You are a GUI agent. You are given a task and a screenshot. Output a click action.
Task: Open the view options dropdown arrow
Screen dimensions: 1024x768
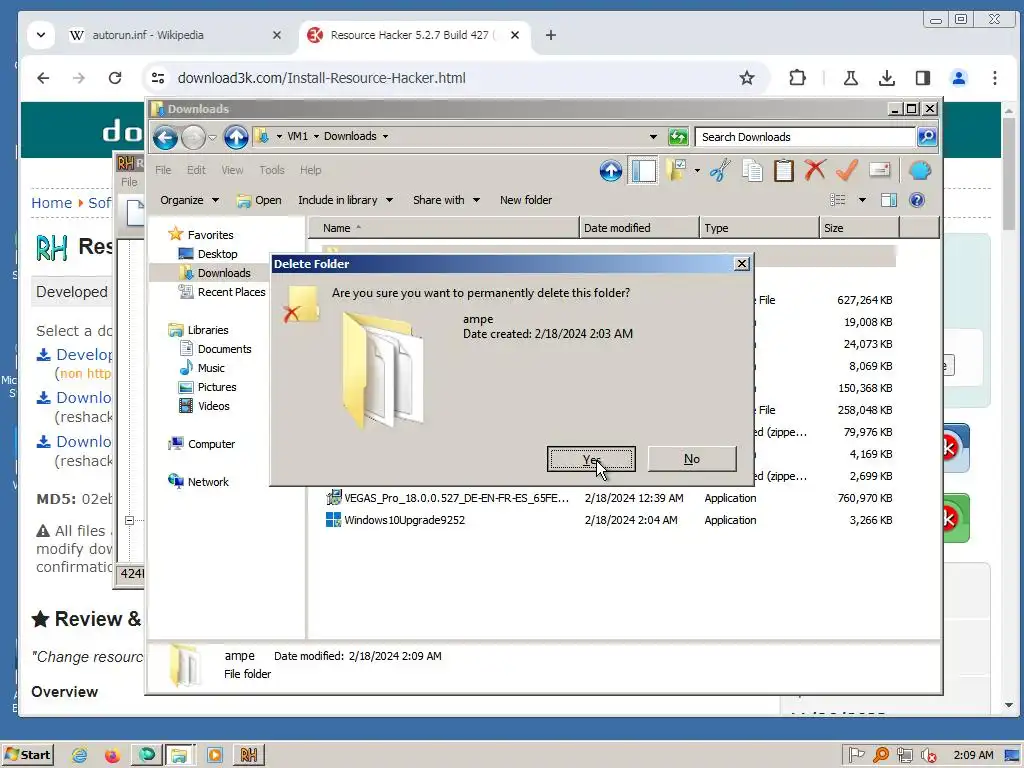pyautogui.click(x=862, y=200)
